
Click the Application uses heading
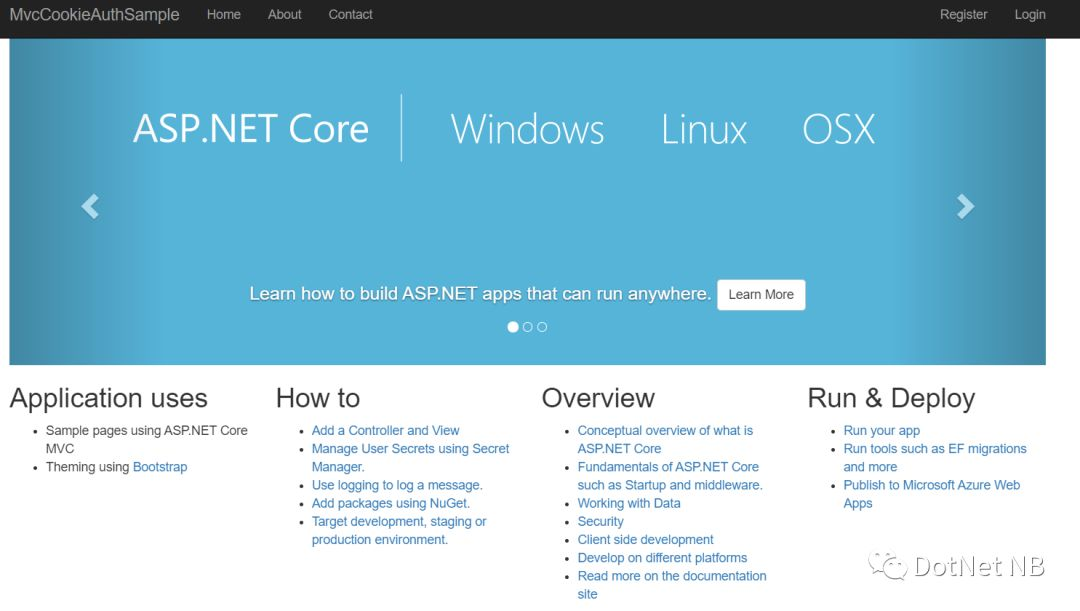tap(108, 398)
